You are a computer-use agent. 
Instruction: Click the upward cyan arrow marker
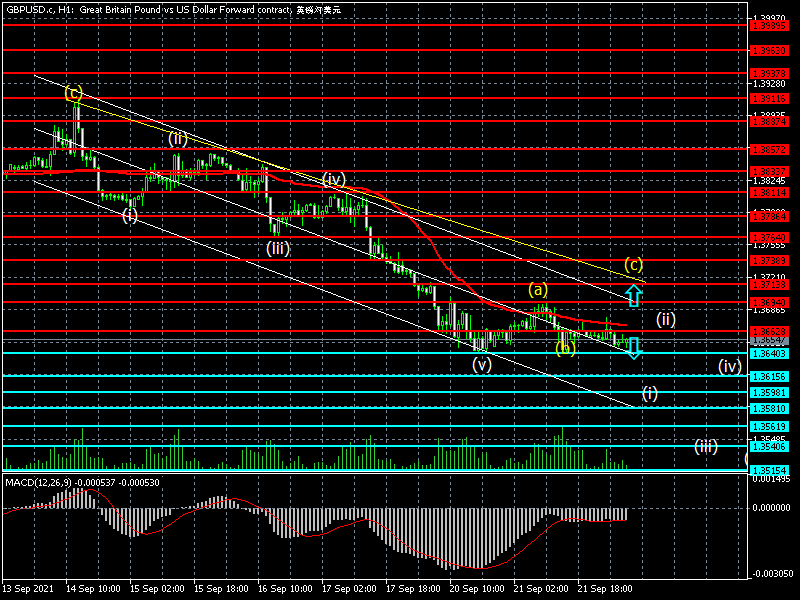[x=632, y=294]
